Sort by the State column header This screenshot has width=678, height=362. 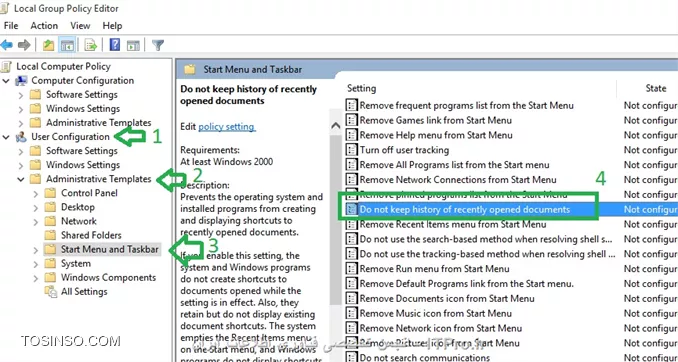(656, 88)
